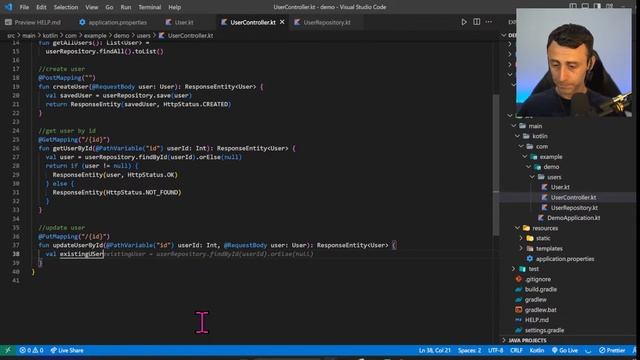Viewport: 640px width, 360px height.
Task: Open the File menu
Action: [x=24, y=7]
